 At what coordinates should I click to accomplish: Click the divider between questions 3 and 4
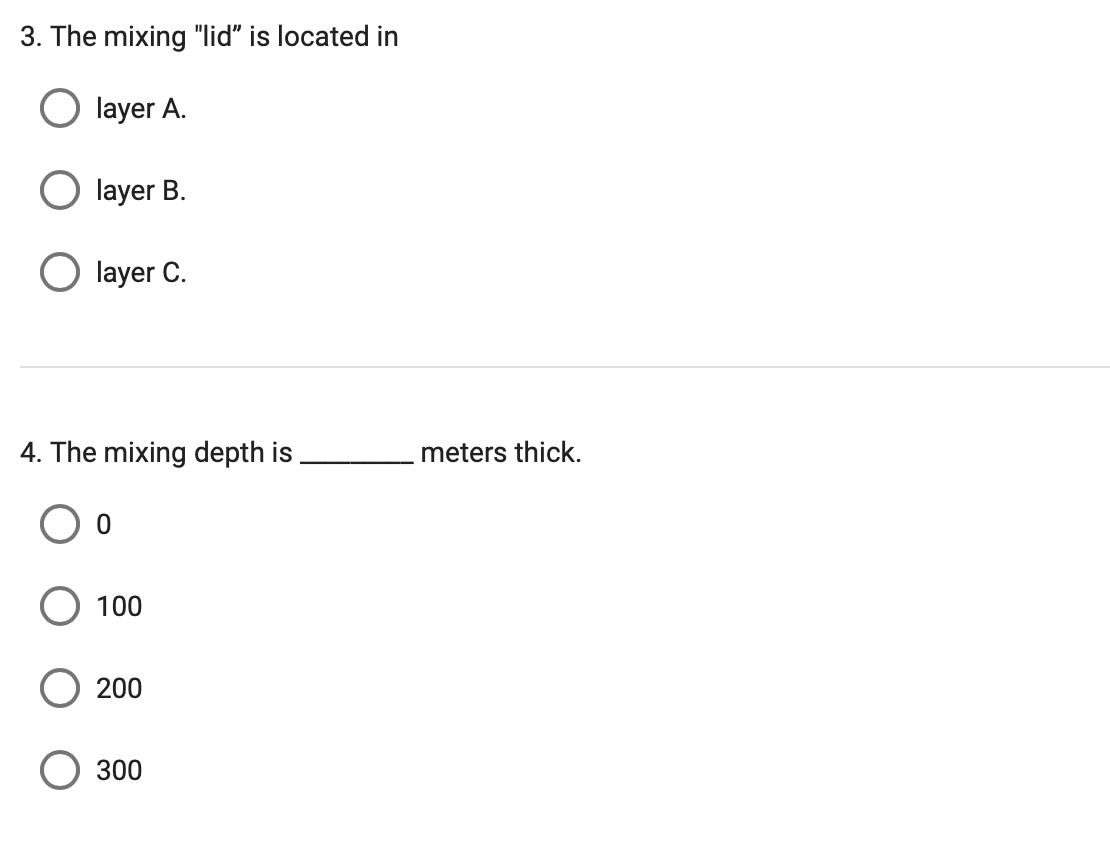555,367
